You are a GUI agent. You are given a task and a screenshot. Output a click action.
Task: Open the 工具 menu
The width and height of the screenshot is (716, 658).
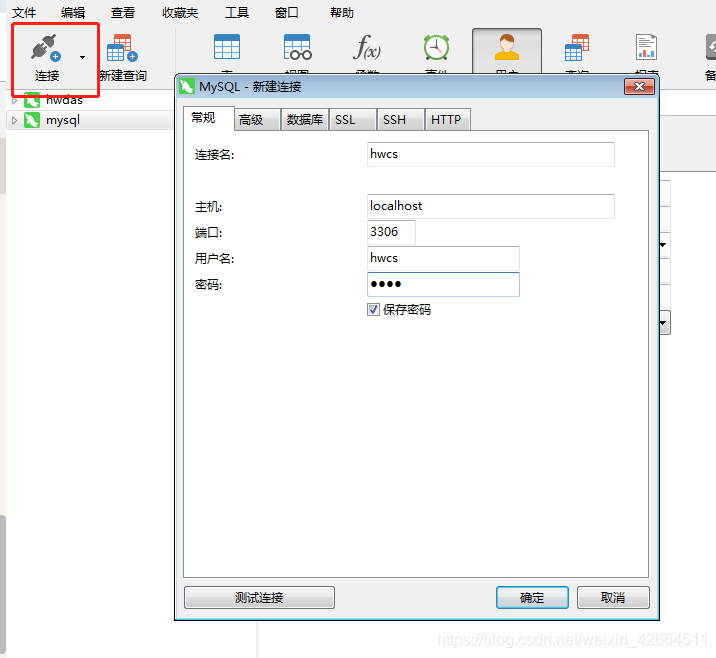(237, 13)
